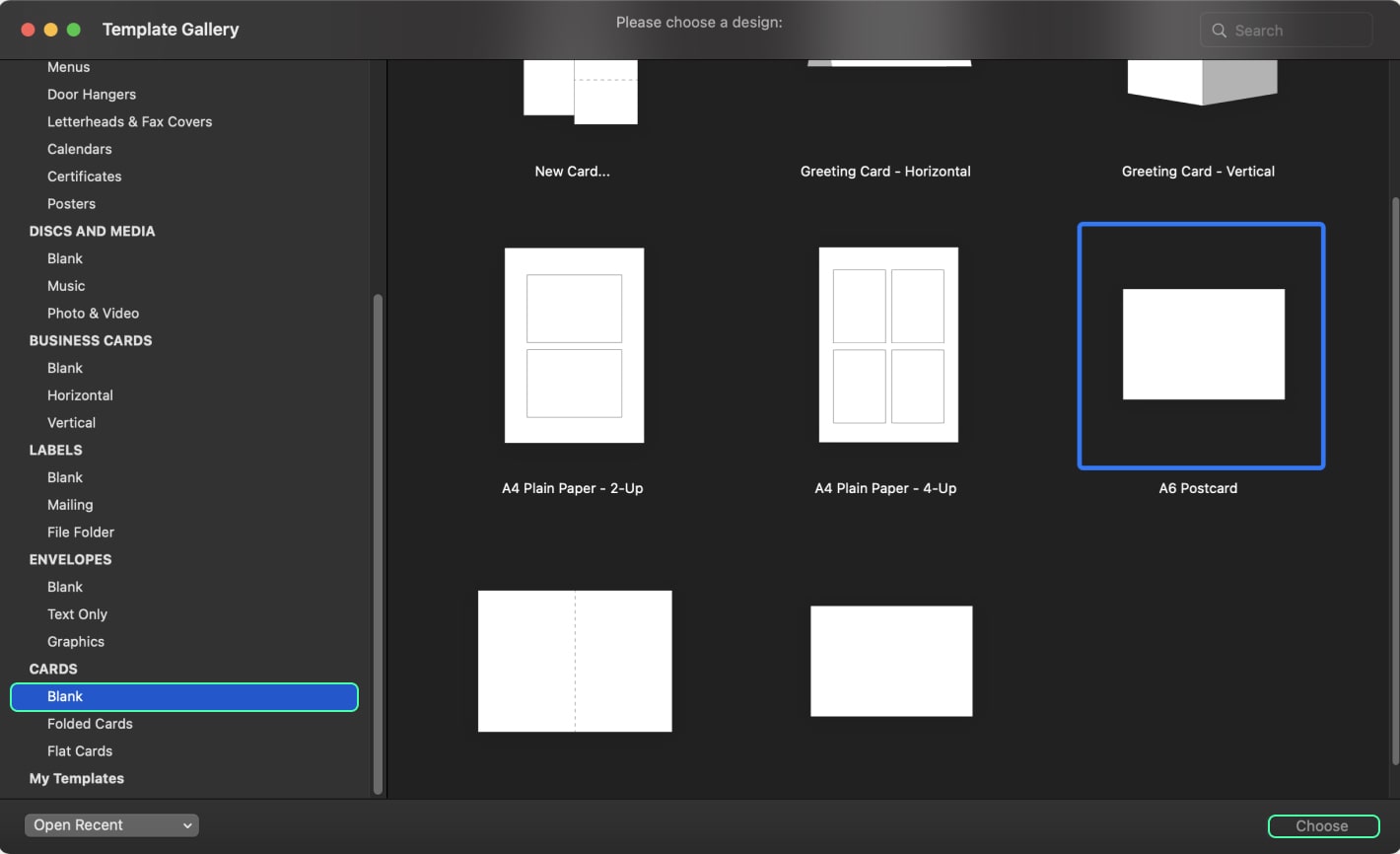The image size is (1400, 854).
Task: Choose the A4 Plain Paper 4-Up template
Action: [x=887, y=345]
